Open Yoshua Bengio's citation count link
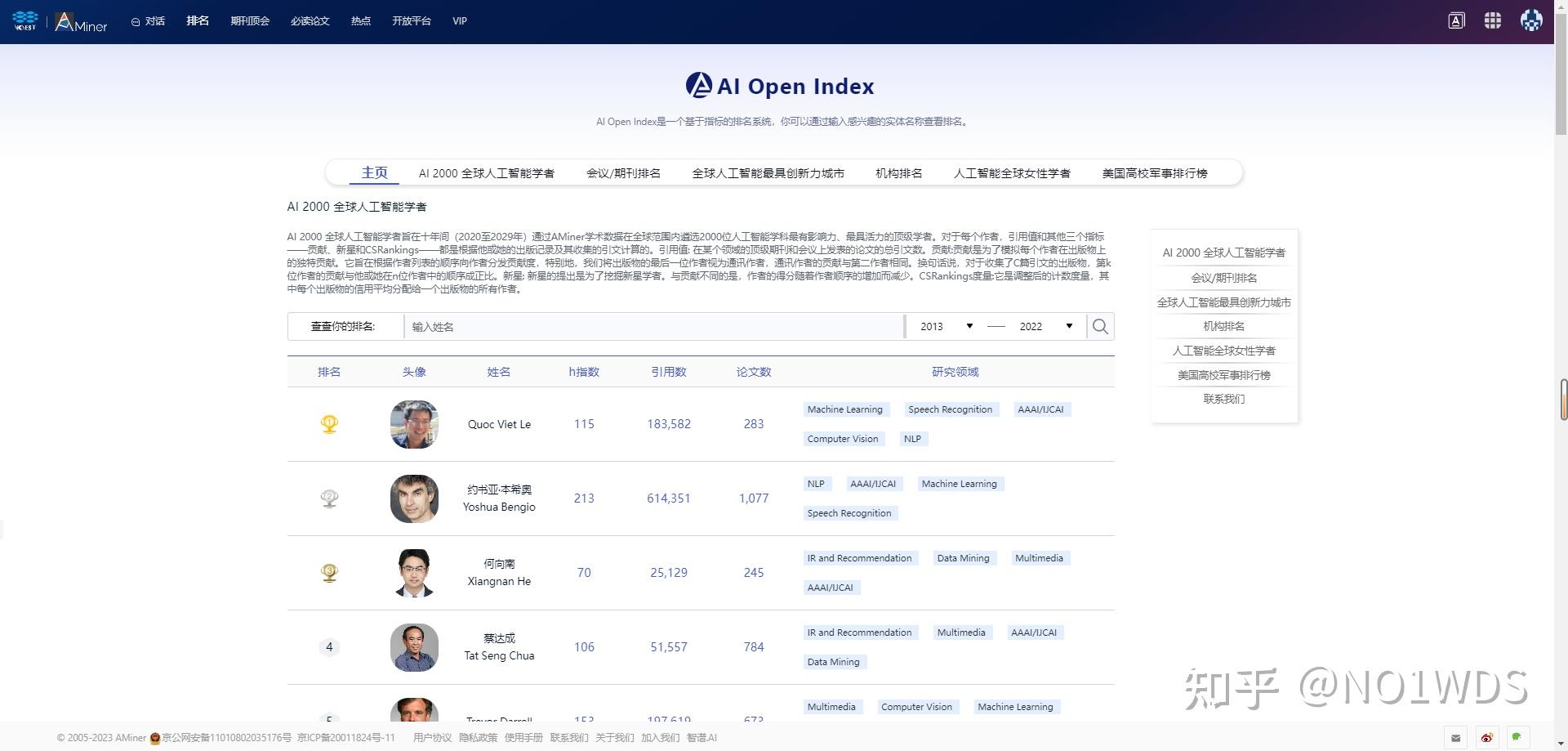This screenshot has width=1568, height=751. click(x=668, y=498)
